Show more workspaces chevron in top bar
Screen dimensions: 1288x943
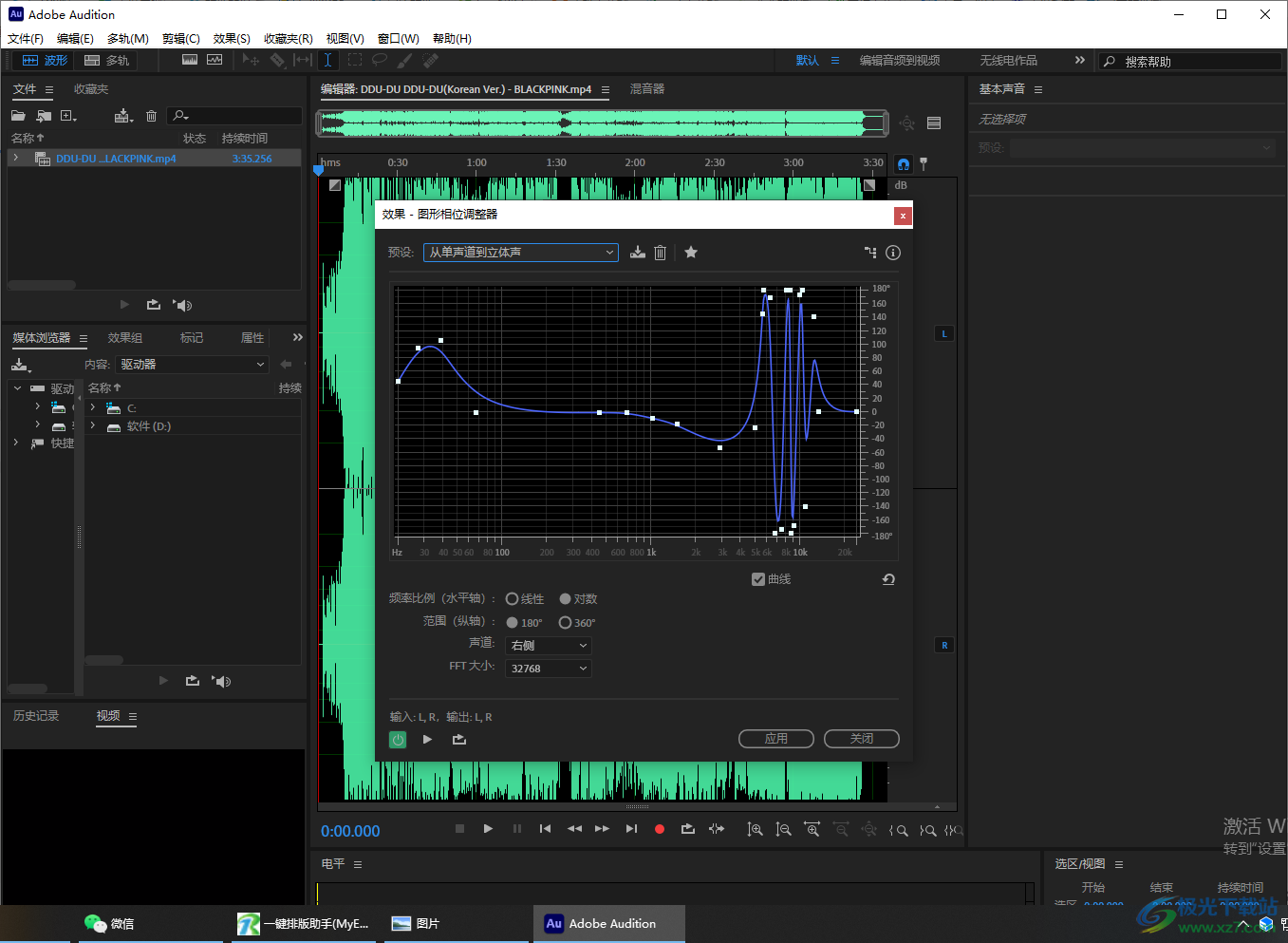(x=1079, y=60)
